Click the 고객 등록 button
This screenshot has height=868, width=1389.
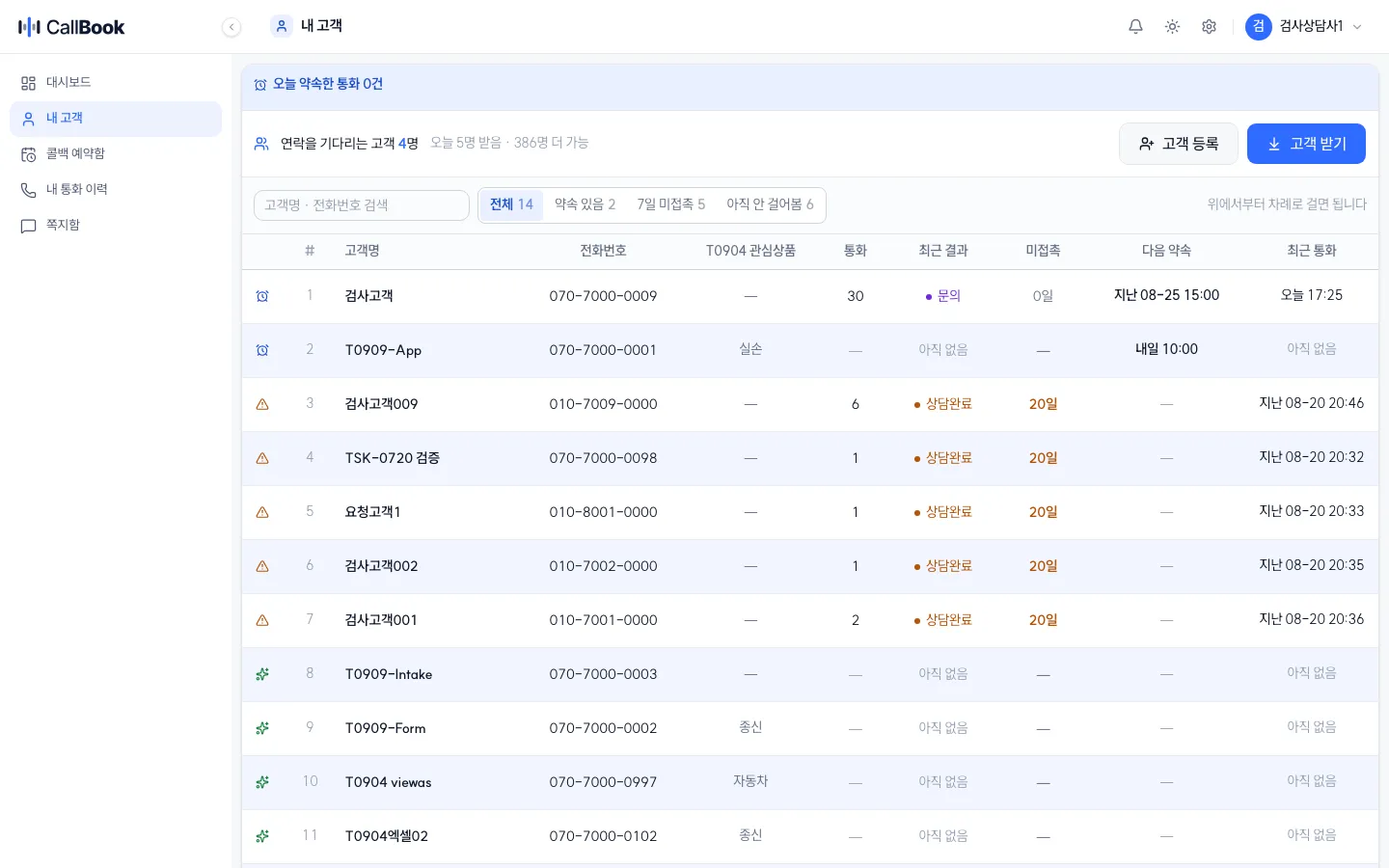(x=1178, y=144)
